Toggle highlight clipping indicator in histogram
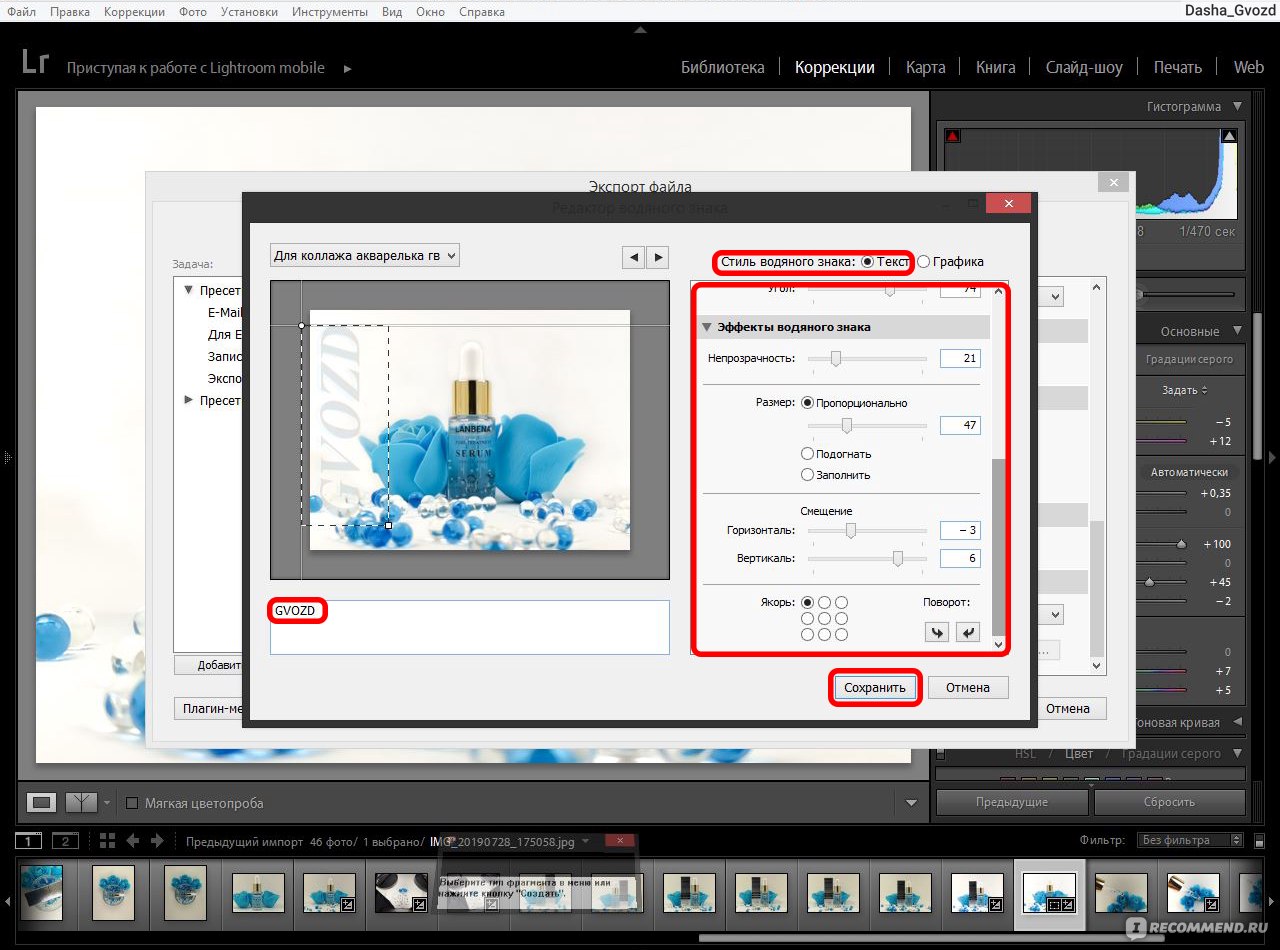Viewport: 1280px width, 950px height. click(x=1230, y=136)
